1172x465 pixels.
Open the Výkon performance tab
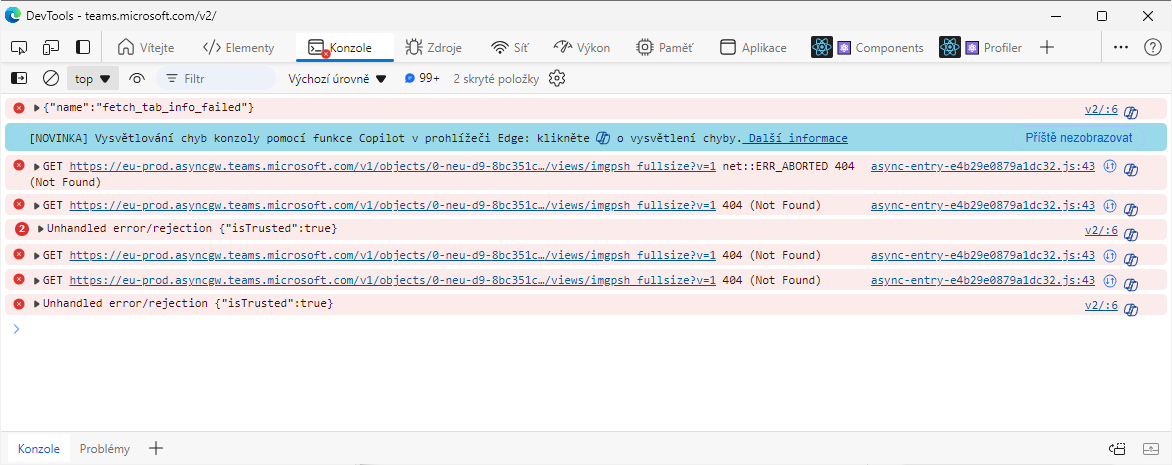tap(582, 47)
